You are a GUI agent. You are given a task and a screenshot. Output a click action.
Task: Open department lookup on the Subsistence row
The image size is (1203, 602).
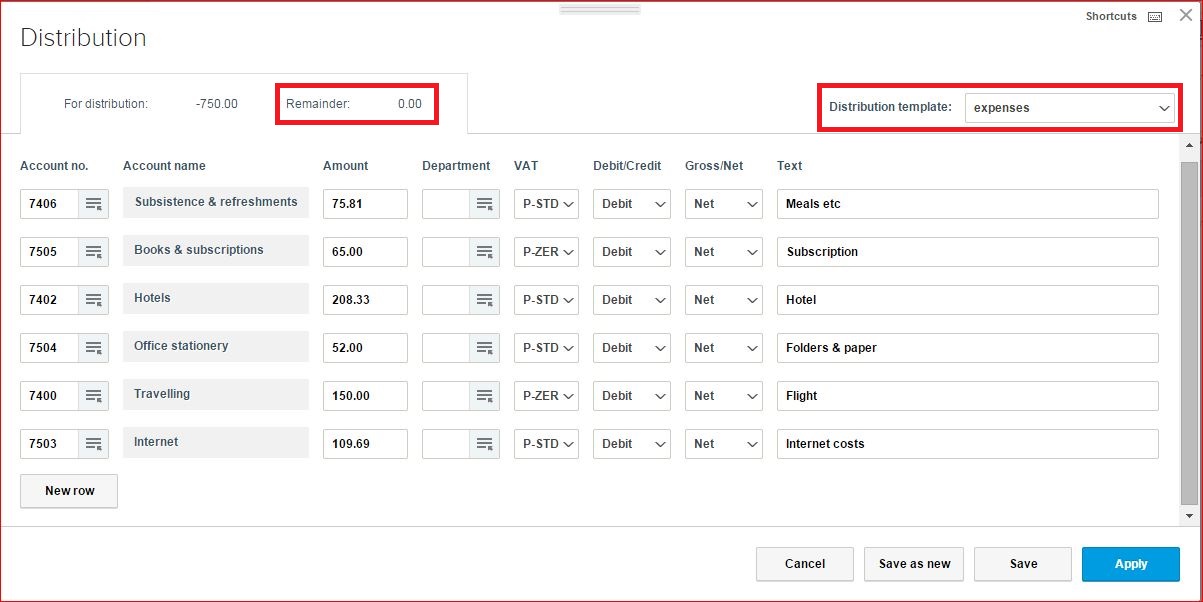pyautogui.click(x=484, y=204)
